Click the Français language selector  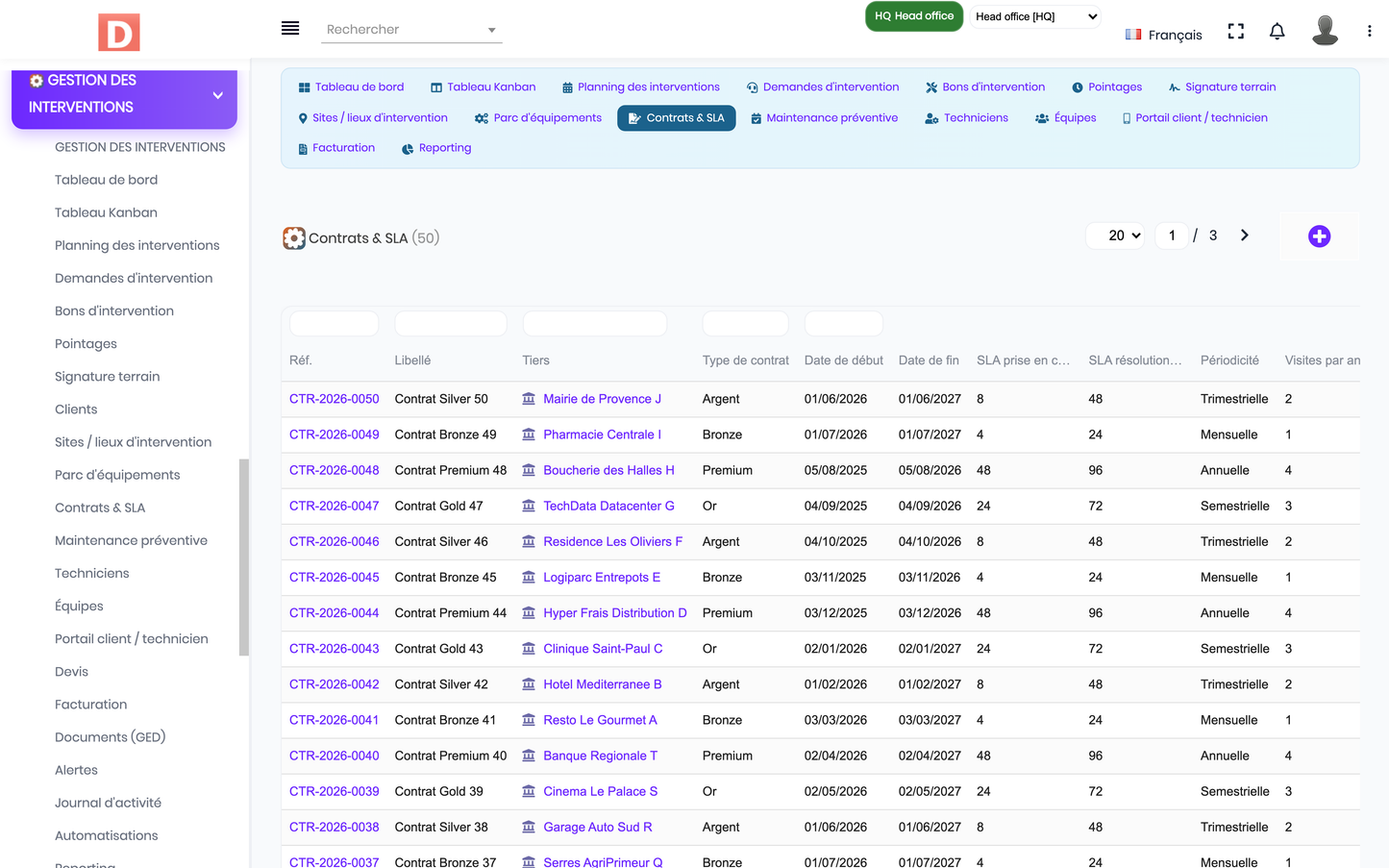tap(1164, 35)
